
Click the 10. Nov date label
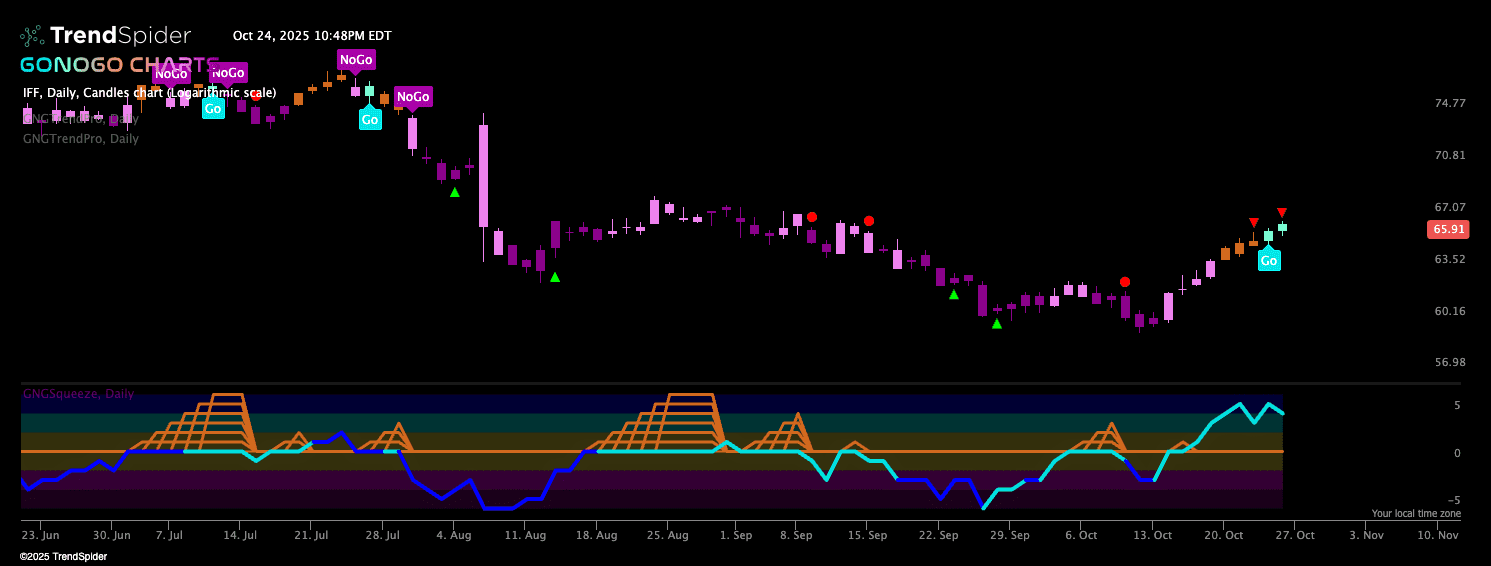1436,535
